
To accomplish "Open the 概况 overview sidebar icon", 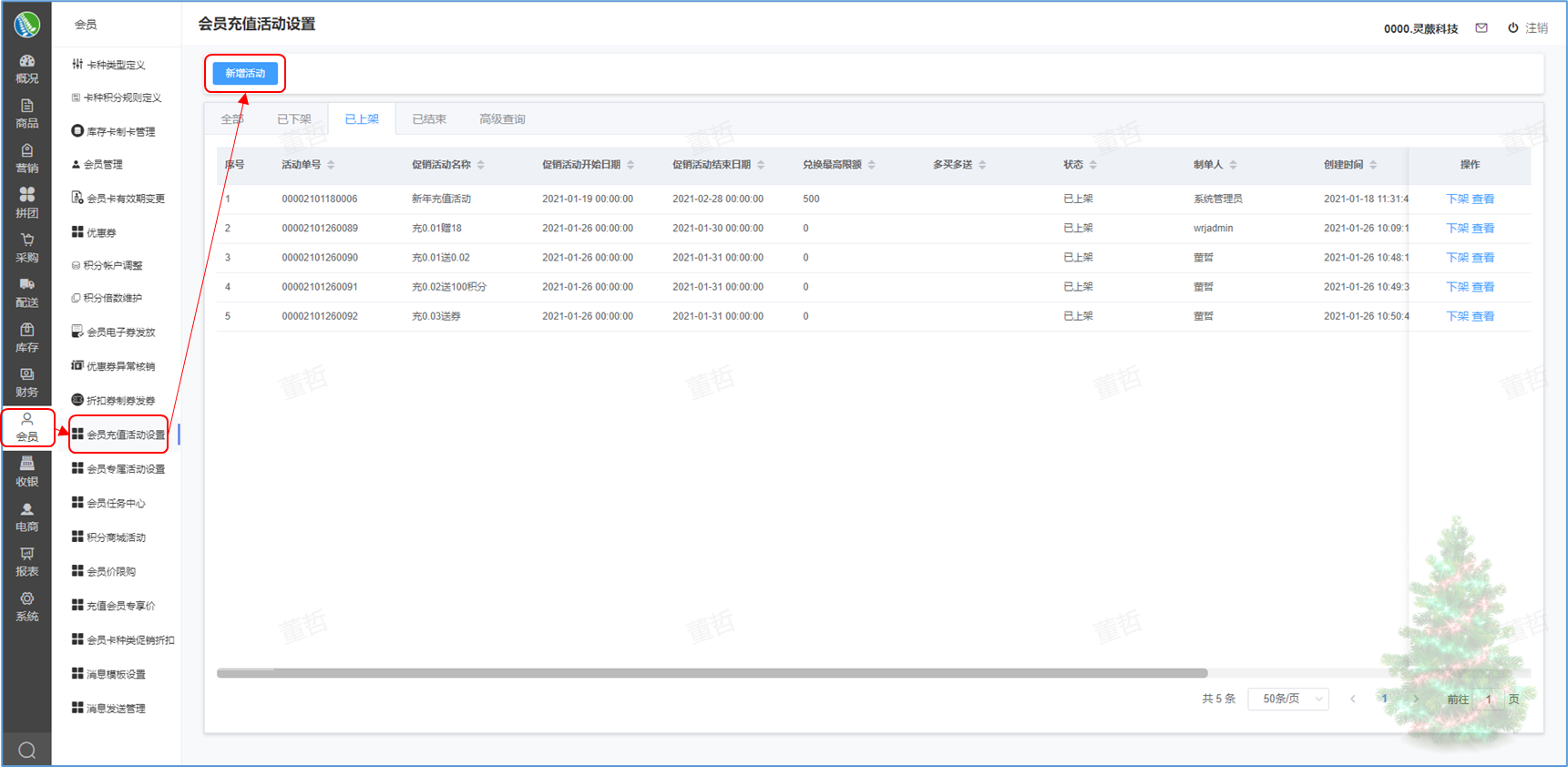I will click(26, 68).
